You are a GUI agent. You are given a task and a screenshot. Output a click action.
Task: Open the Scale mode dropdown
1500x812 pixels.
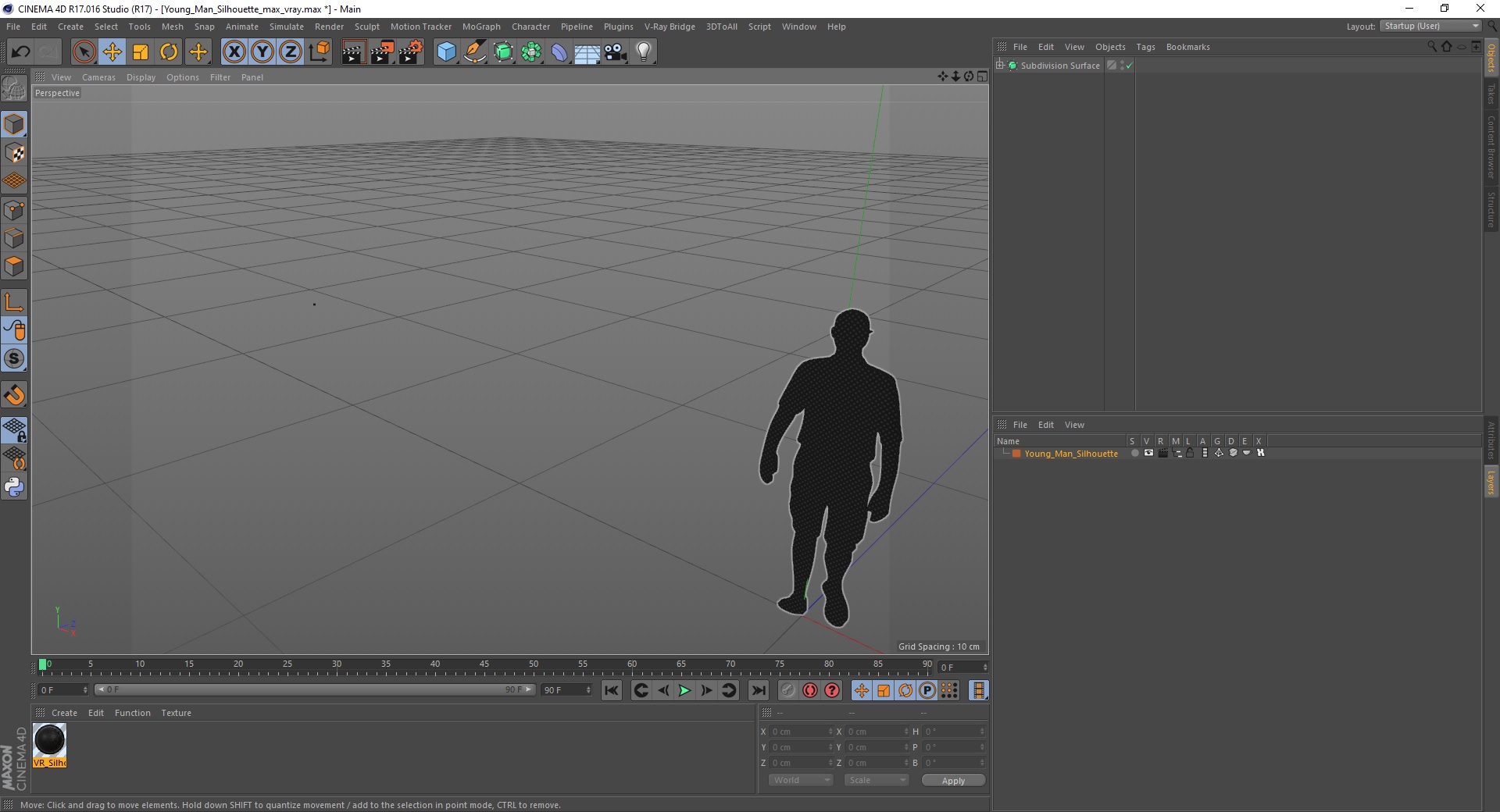click(876, 780)
